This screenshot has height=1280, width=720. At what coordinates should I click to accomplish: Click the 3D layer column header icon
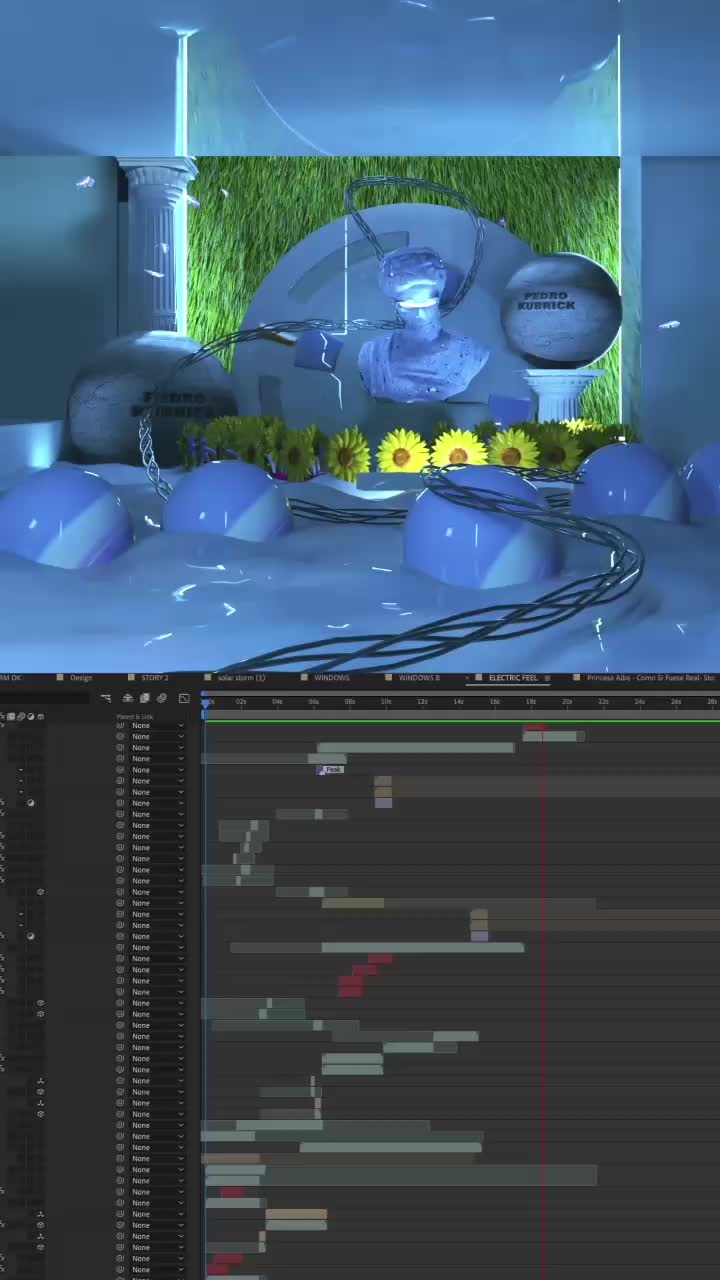[40, 716]
